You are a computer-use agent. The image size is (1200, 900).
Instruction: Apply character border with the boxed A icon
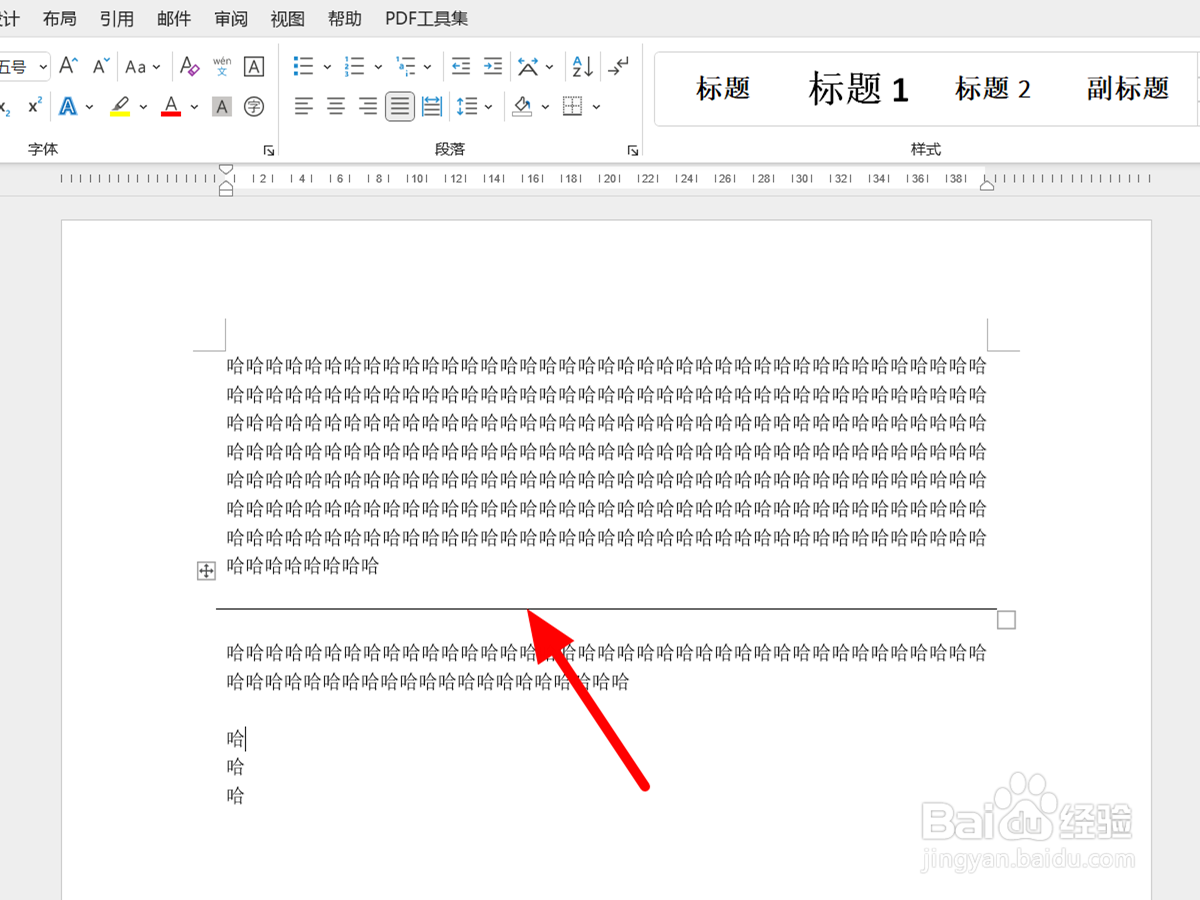pos(254,66)
